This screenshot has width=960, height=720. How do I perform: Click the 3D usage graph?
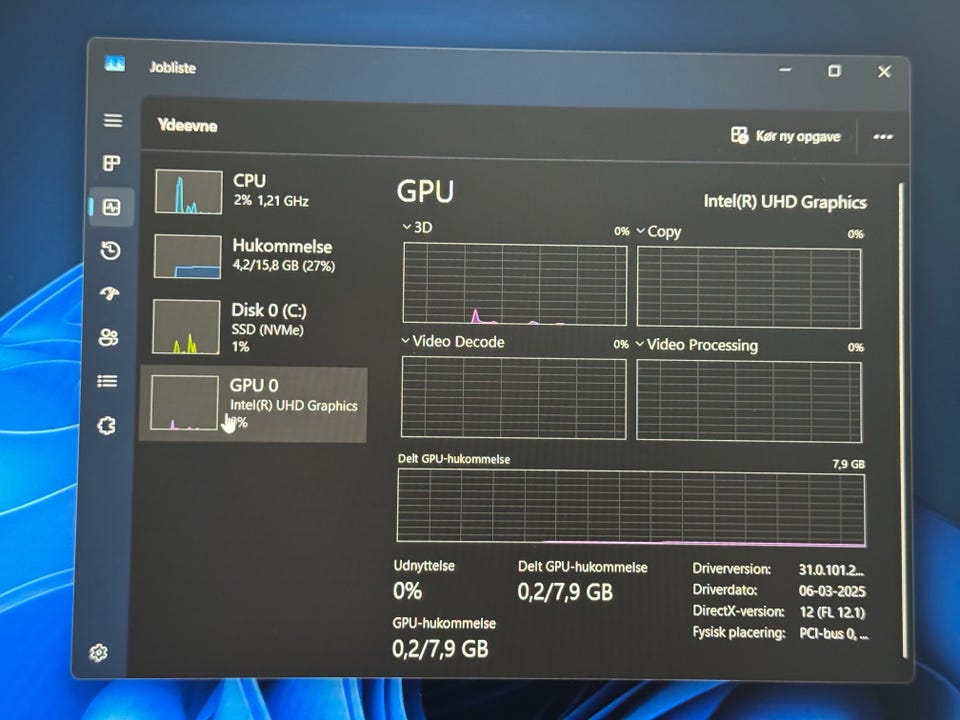tap(515, 283)
